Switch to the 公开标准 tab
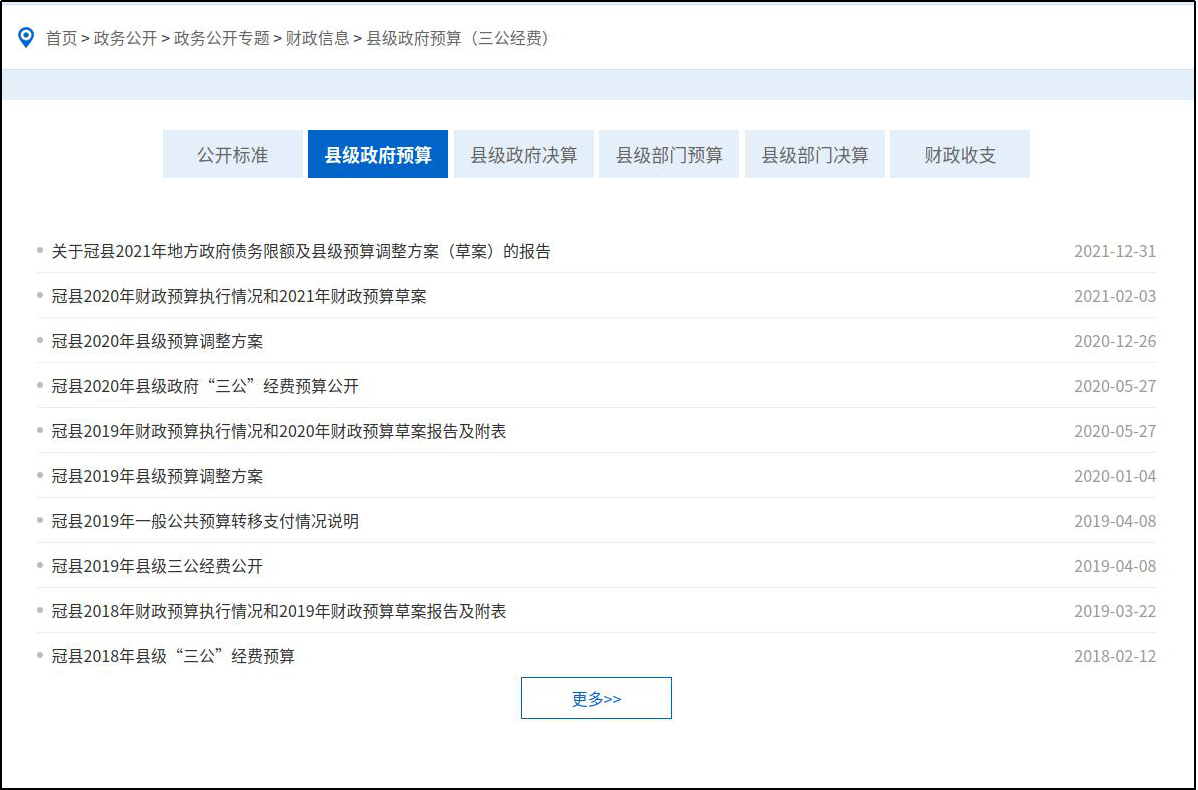 (232, 154)
